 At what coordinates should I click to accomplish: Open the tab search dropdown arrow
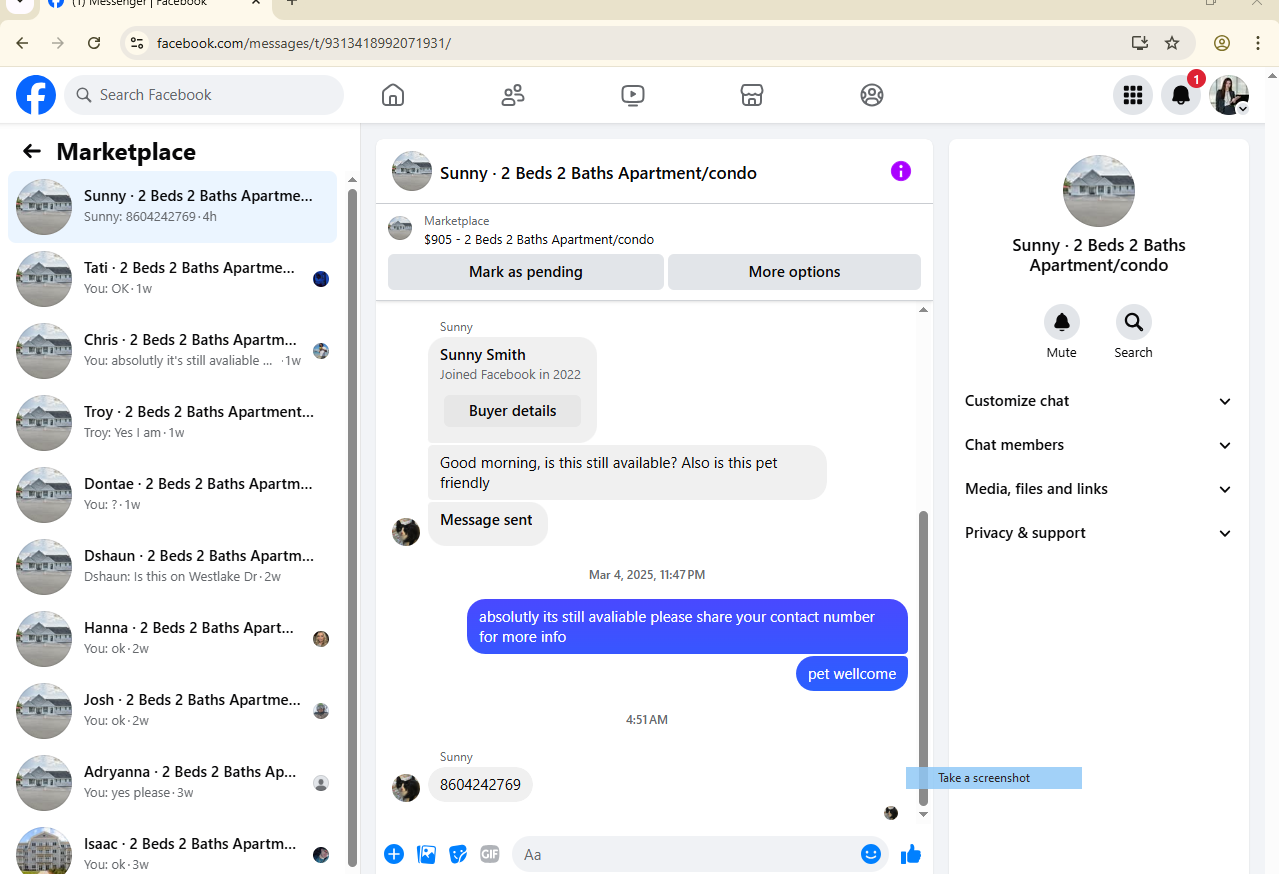(18, 3)
